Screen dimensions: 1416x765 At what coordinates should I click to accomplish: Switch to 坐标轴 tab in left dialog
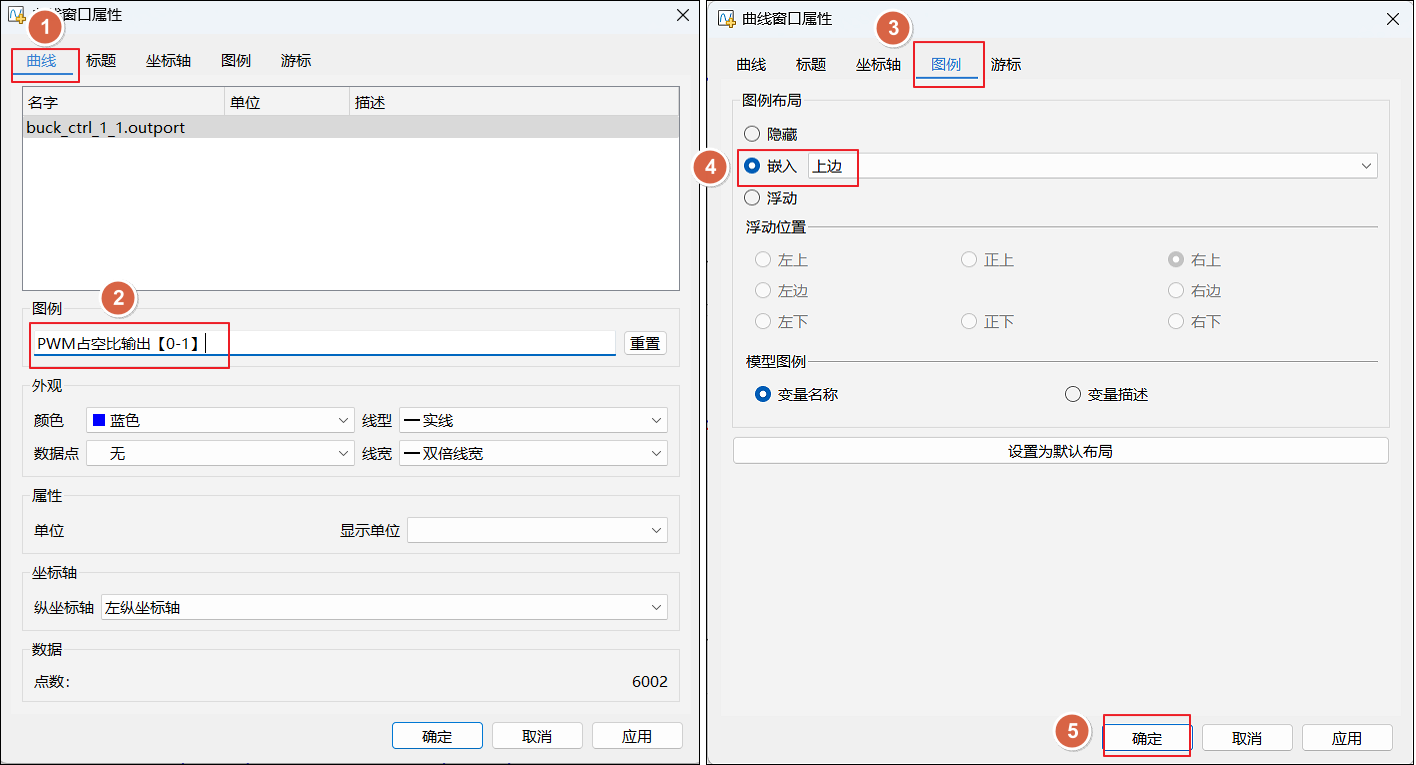click(168, 61)
